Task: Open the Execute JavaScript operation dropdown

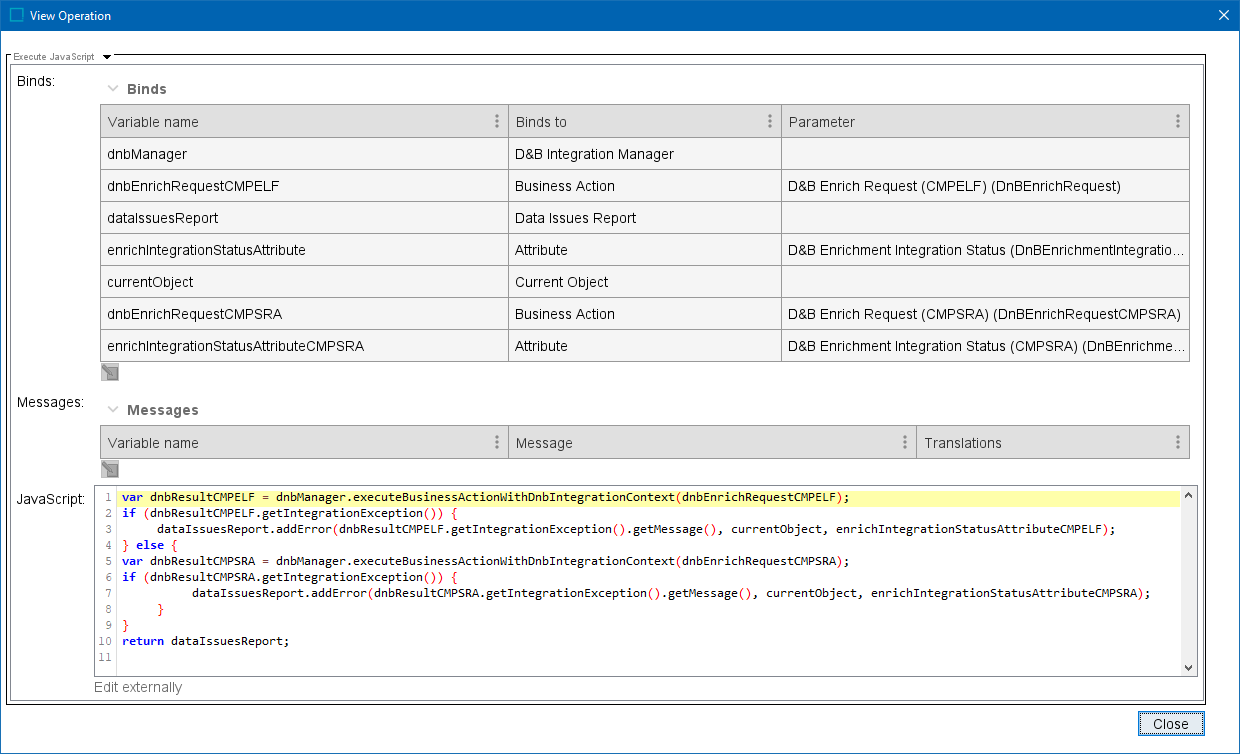Action: [x=107, y=57]
